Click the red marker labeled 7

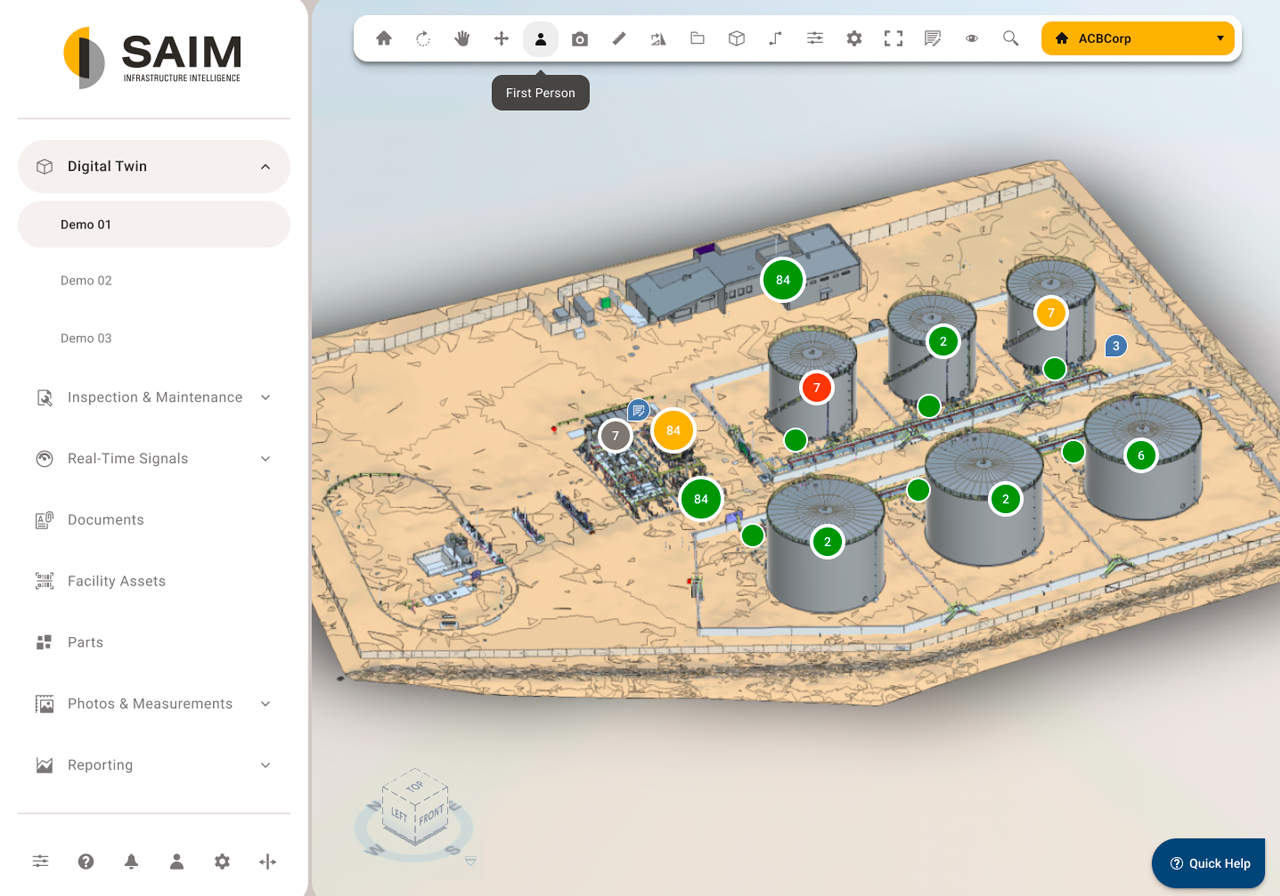817,388
